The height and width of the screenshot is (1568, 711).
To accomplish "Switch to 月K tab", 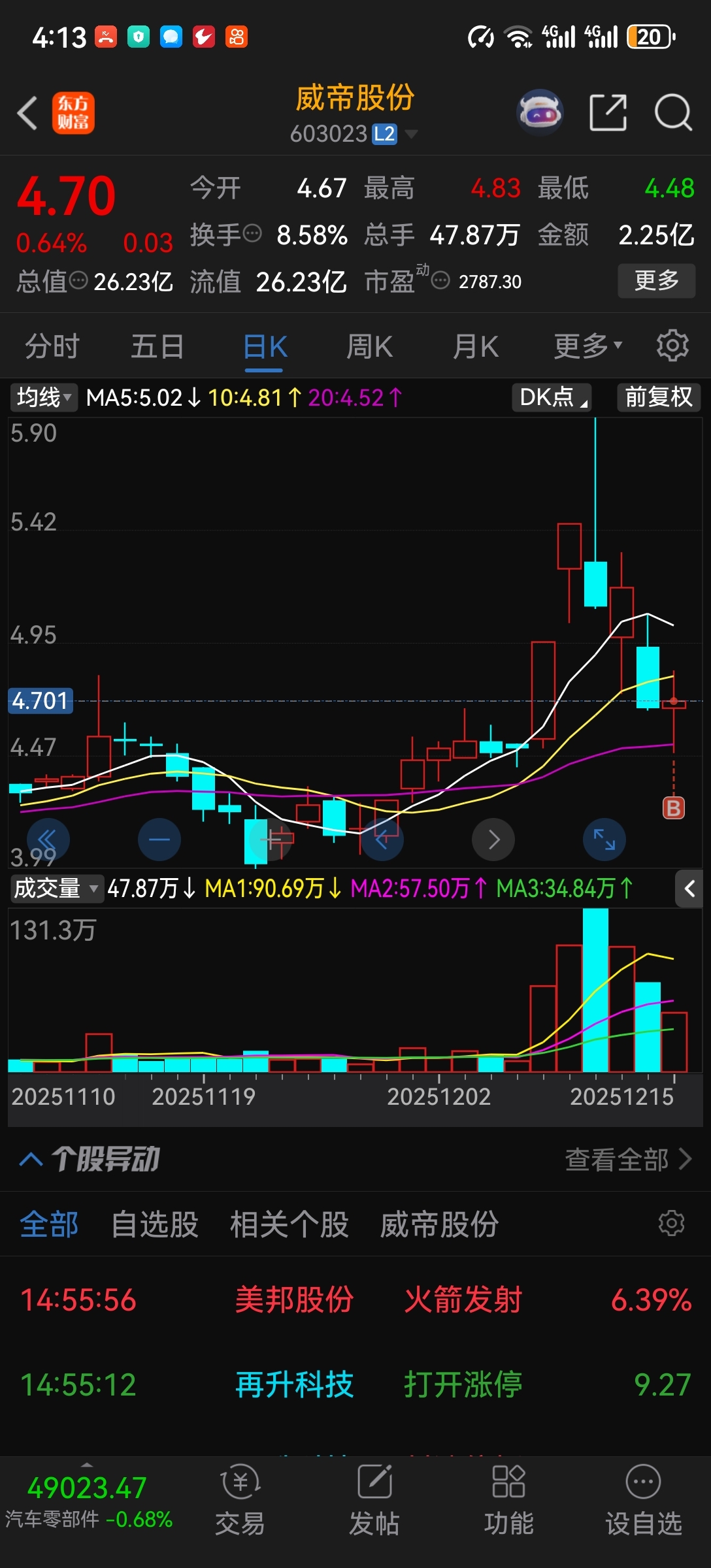I will tap(476, 346).
